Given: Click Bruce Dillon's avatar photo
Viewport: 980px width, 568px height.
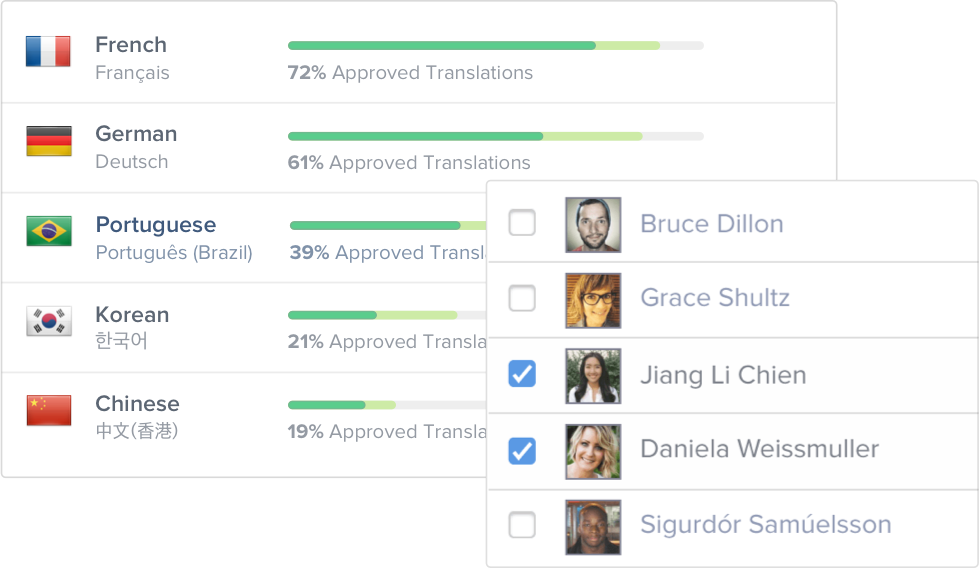Looking at the screenshot, I should pos(592,224).
